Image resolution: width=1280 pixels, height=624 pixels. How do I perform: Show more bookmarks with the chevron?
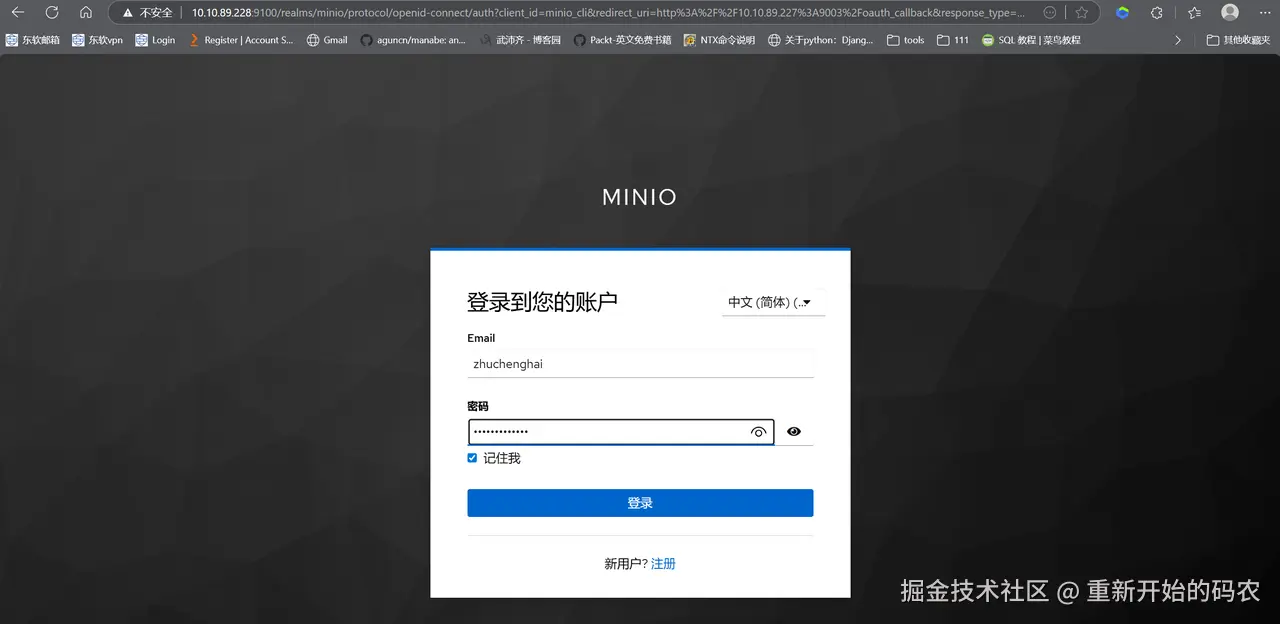click(1178, 40)
